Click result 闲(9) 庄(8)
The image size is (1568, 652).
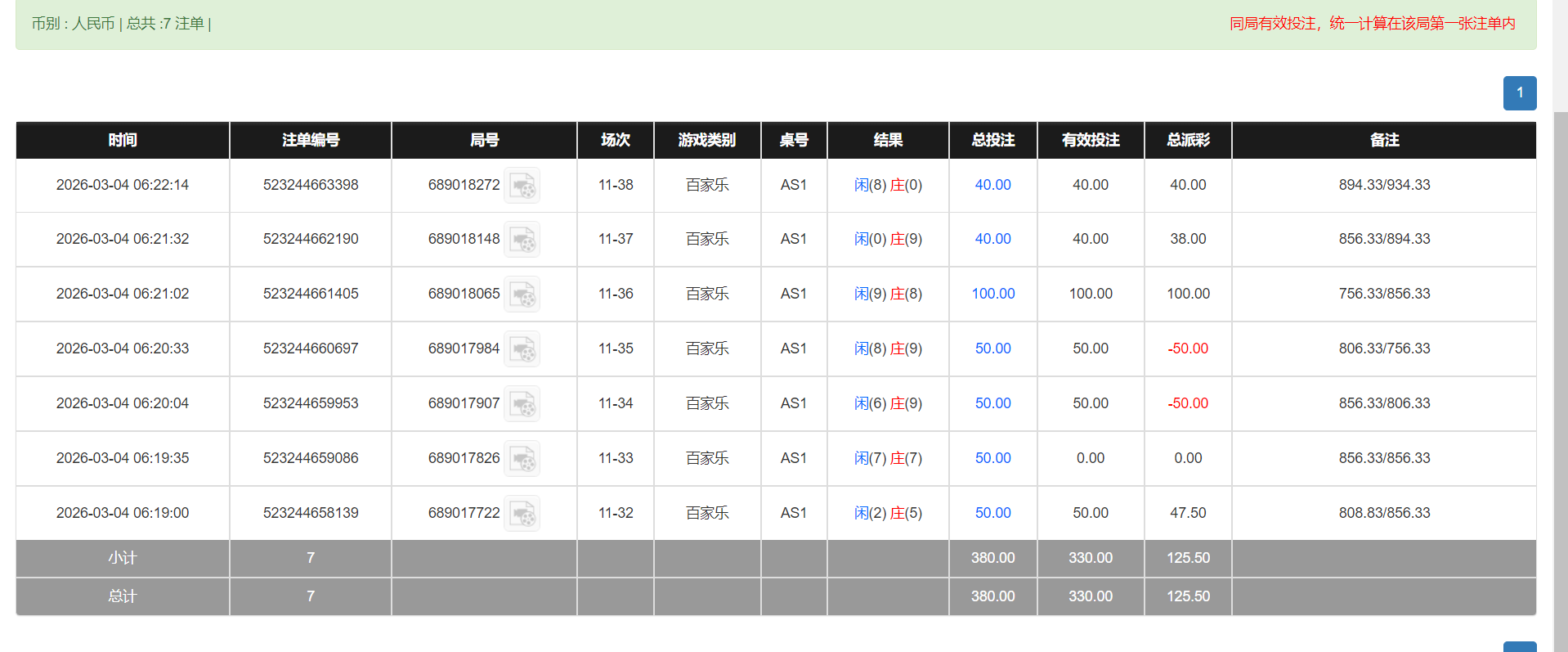pyautogui.click(x=888, y=294)
